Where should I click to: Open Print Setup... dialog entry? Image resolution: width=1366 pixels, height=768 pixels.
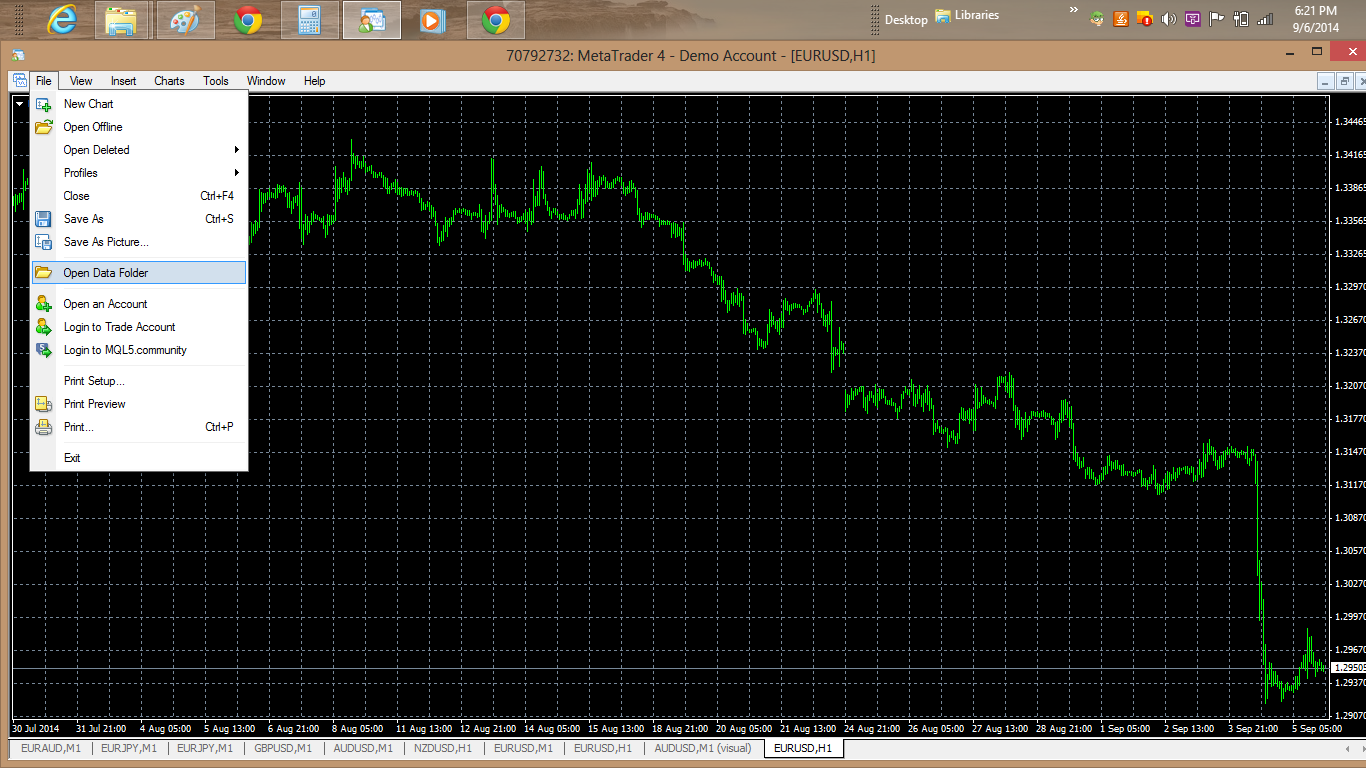click(x=139, y=381)
